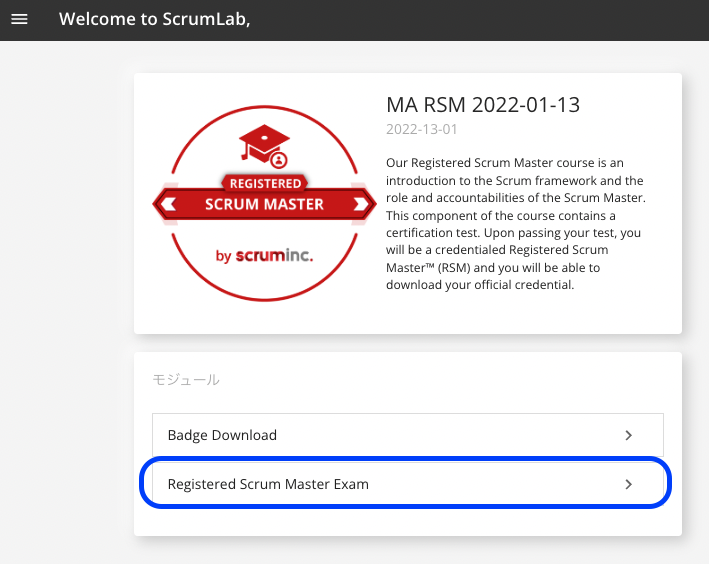This screenshot has width=709, height=564.
Task: Click the 2022-13-01 date text
Action: 421,129
